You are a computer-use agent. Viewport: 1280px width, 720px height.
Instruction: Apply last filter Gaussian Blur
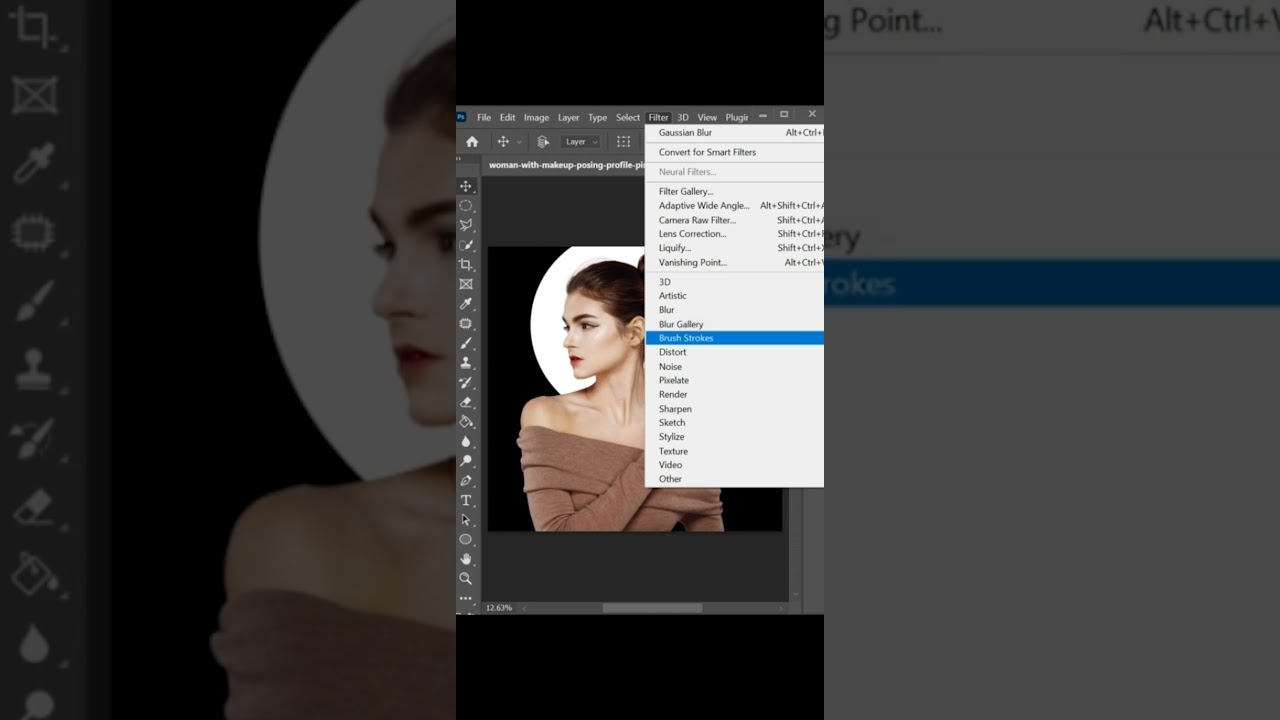coord(735,132)
